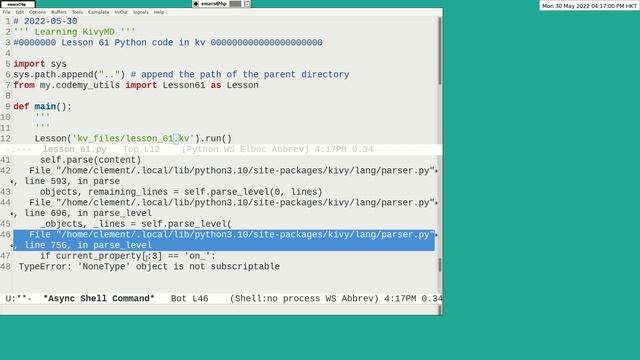Click the date and time clock display
The image size is (640, 360).
tap(589, 6)
